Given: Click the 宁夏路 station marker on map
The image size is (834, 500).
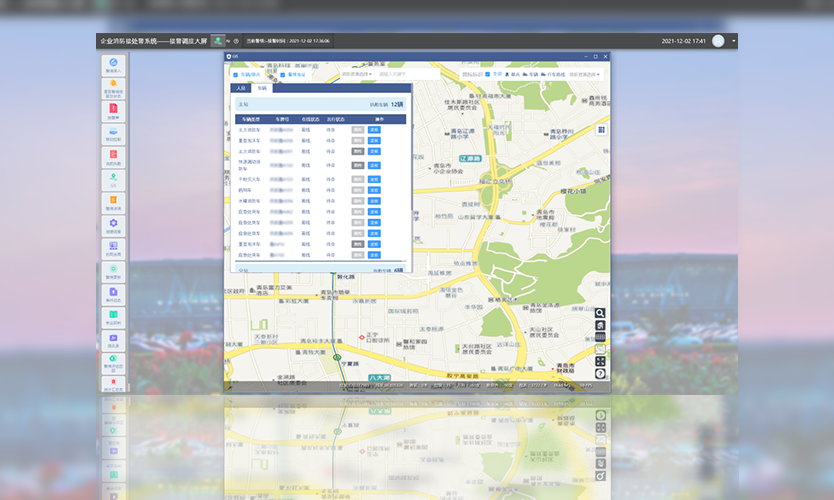Looking at the screenshot, I should [337, 357].
